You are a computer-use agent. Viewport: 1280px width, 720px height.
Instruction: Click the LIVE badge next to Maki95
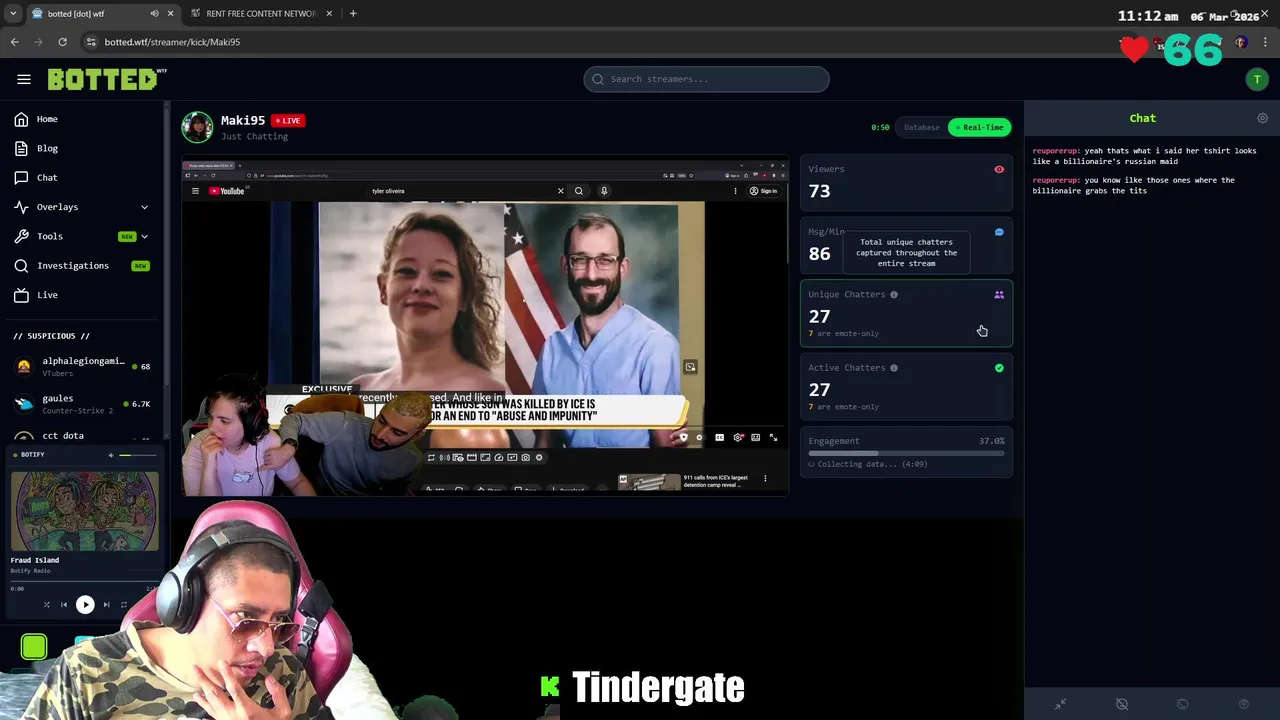(x=288, y=120)
